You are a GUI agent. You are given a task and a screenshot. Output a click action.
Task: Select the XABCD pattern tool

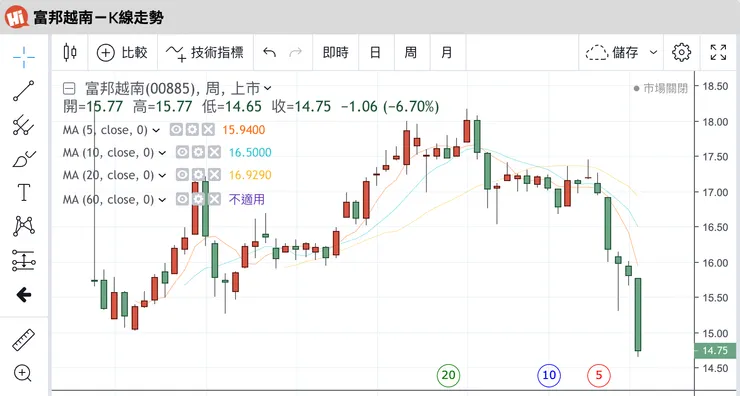[x=24, y=226]
